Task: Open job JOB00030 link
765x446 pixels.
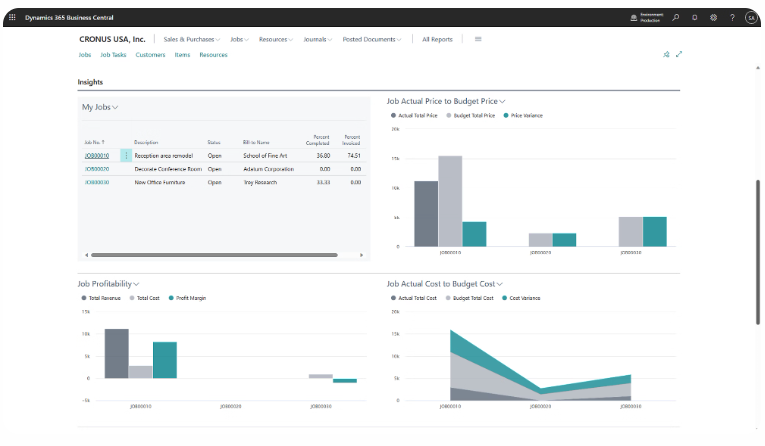Action: (97, 182)
